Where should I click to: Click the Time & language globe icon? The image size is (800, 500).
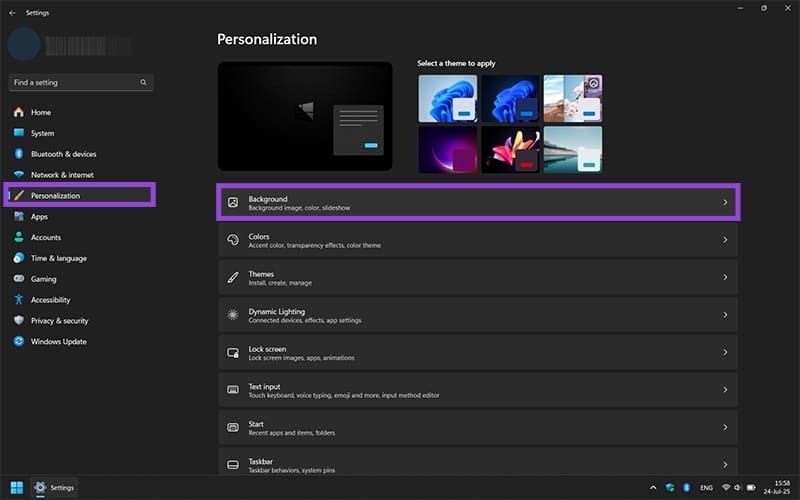pyautogui.click(x=19, y=258)
